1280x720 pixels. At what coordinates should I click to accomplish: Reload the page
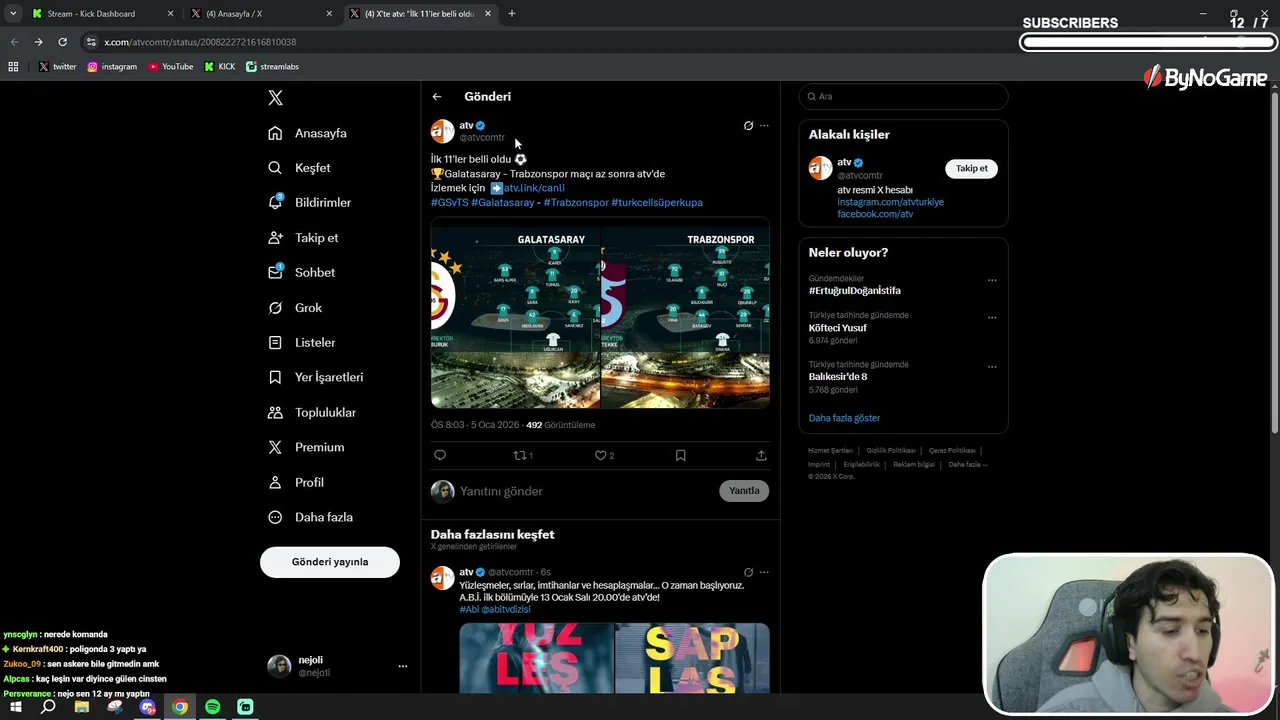62,42
